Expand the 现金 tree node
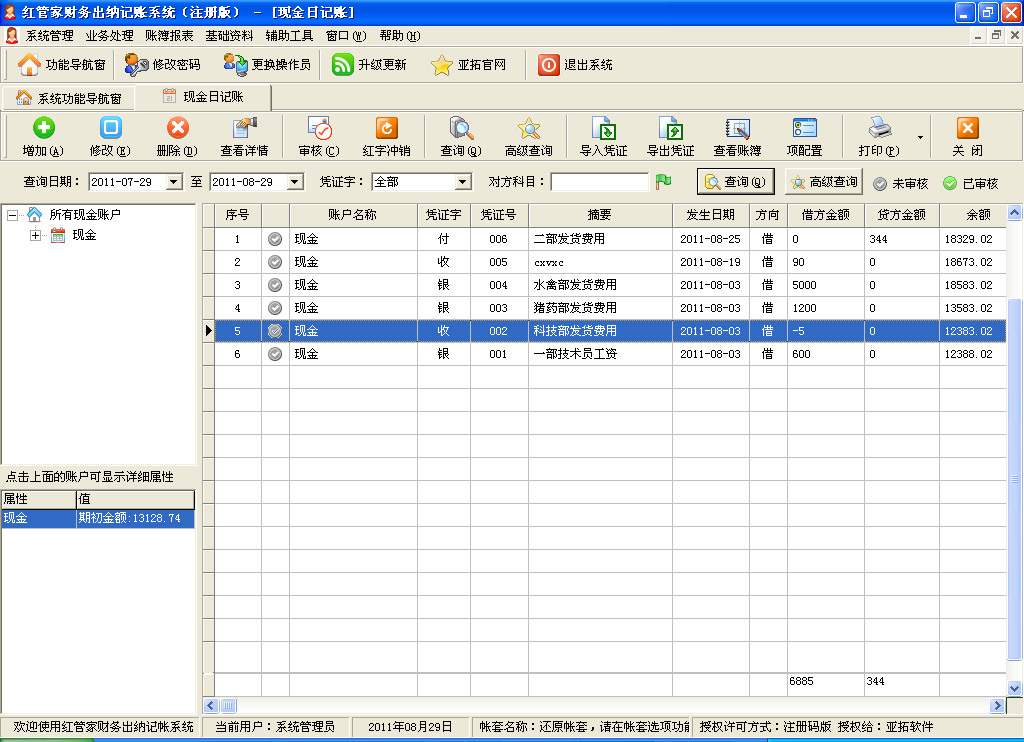The height and width of the screenshot is (742, 1024). pyautogui.click(x=35, y=235)
